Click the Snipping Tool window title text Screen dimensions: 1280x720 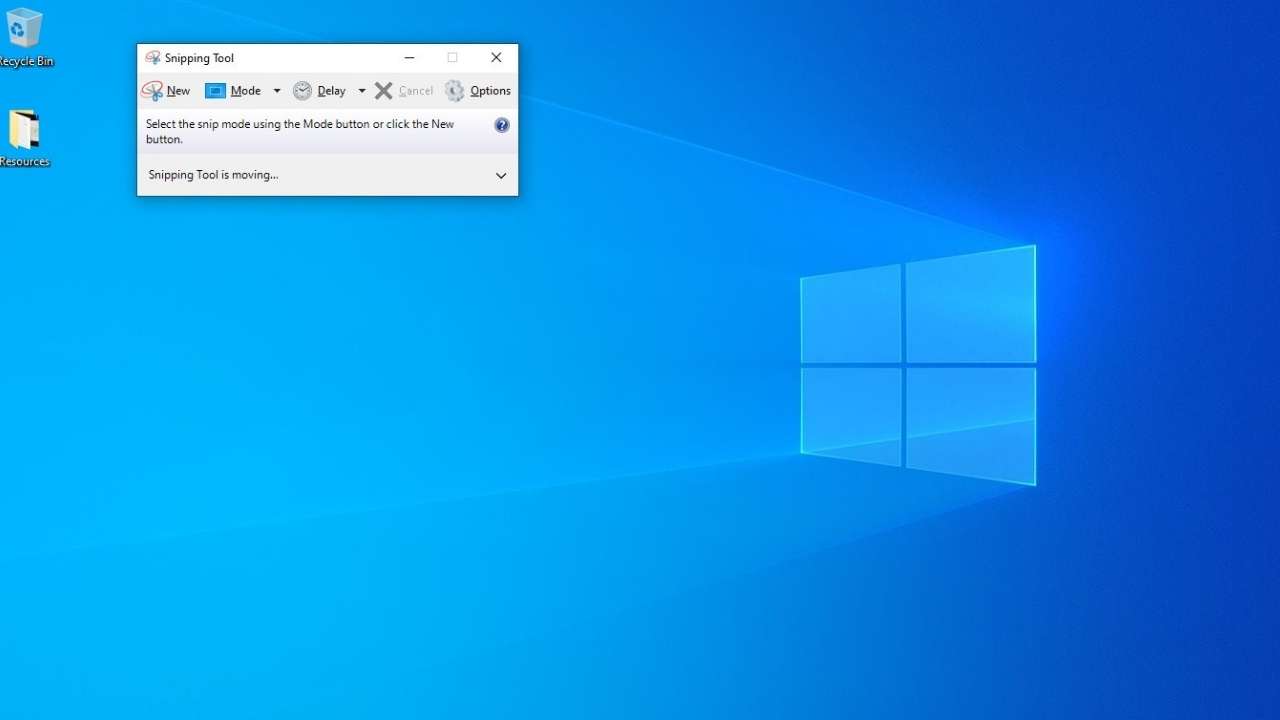(199, 57)
